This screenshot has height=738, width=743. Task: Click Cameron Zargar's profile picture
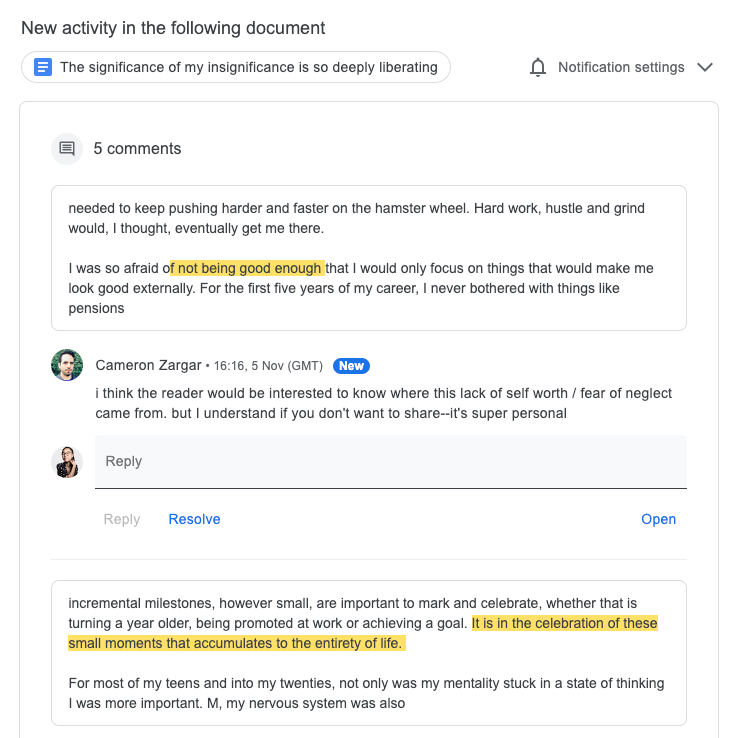pyautogui.click(x=67, y=365)
